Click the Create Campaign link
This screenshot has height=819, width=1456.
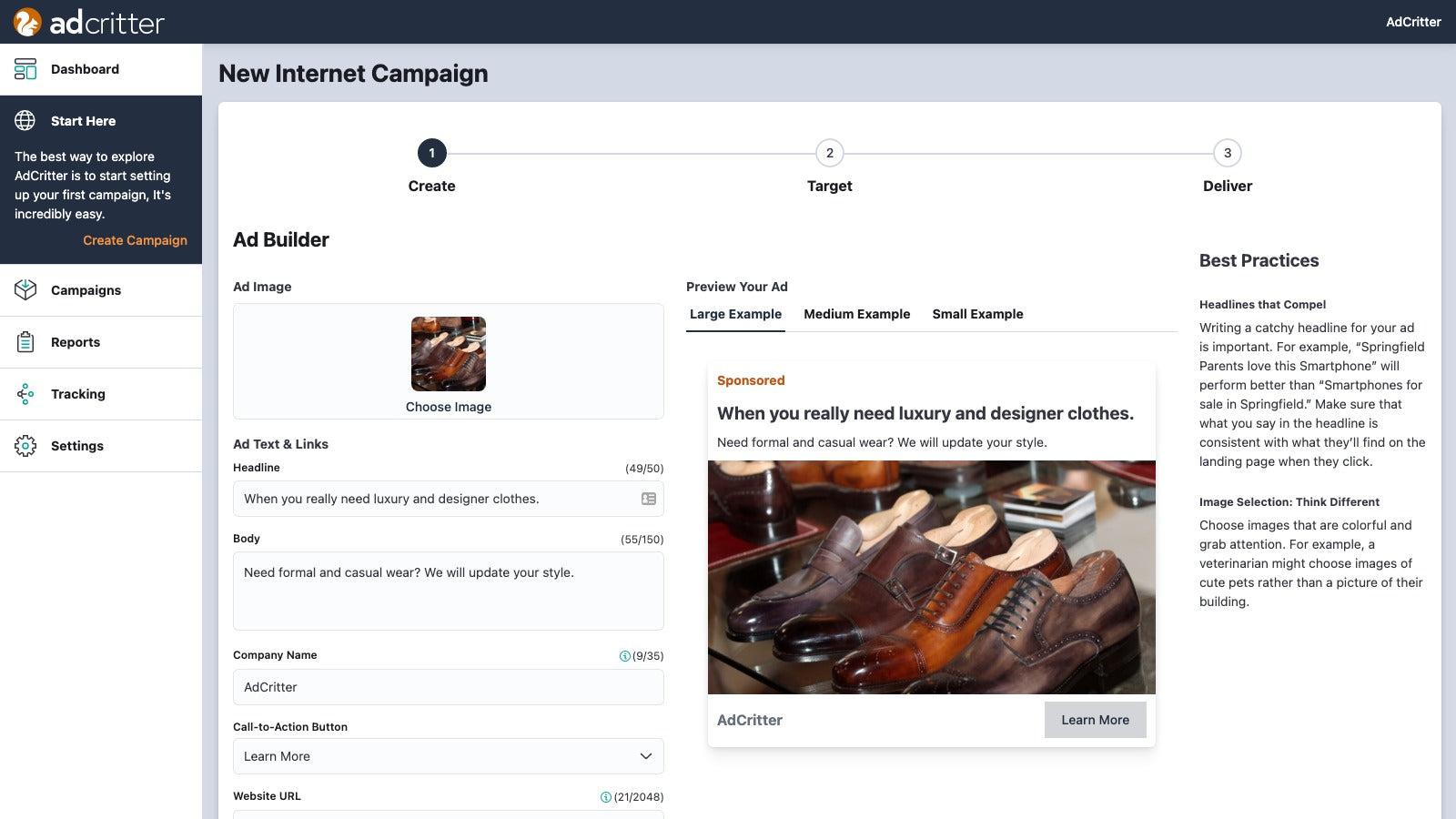tap(135, 239)
